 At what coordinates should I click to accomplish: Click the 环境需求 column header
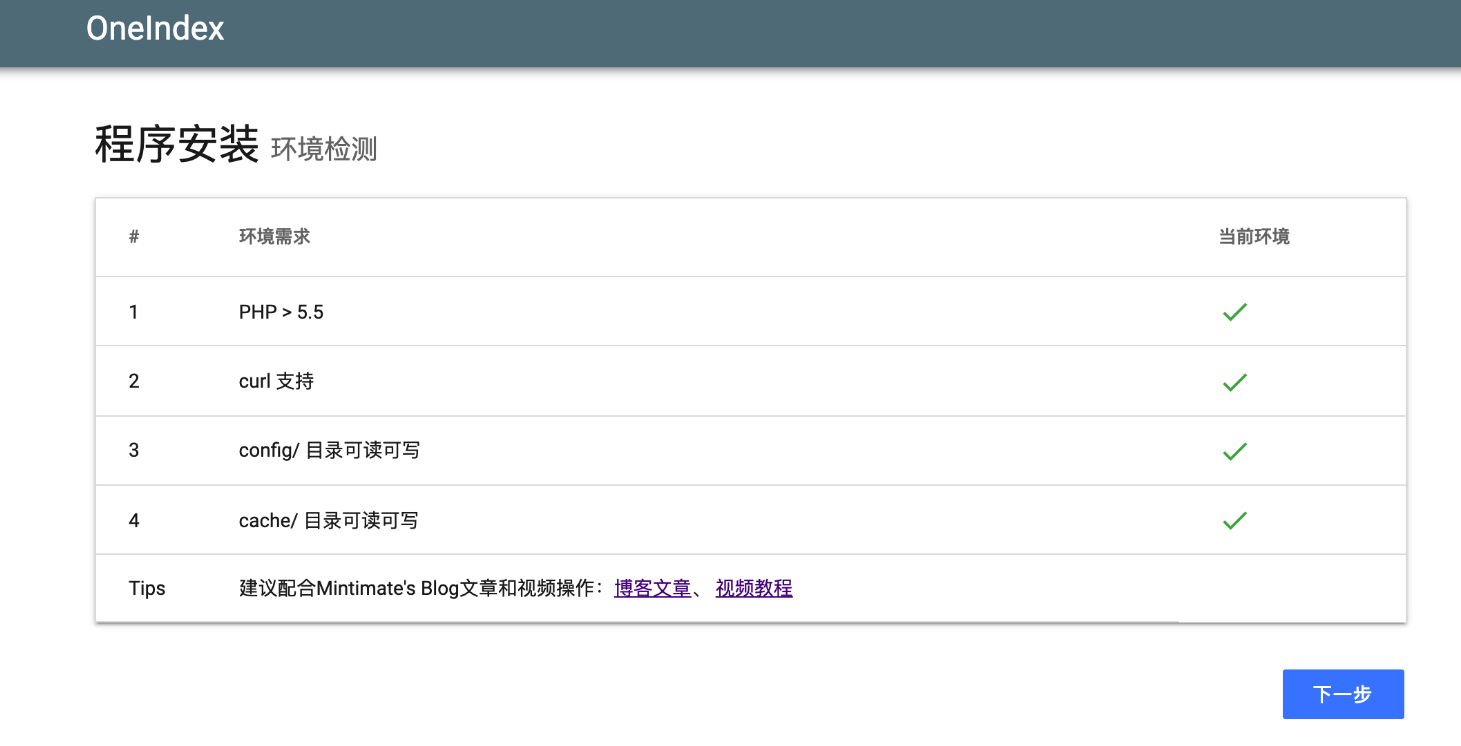point(274,237)
